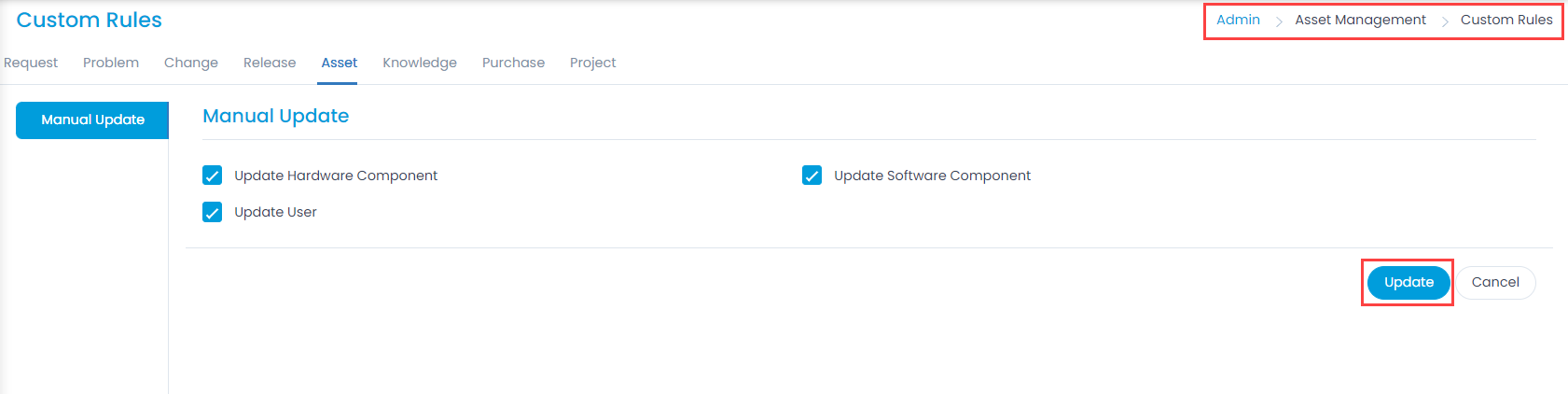Open the Knowledge tab
Viewport: 1568px width, 394px height.
[420, 63]
